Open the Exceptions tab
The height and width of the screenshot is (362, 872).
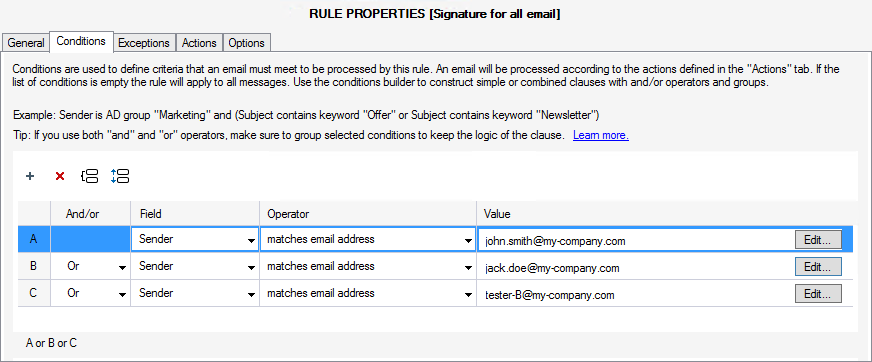point(144,43)
